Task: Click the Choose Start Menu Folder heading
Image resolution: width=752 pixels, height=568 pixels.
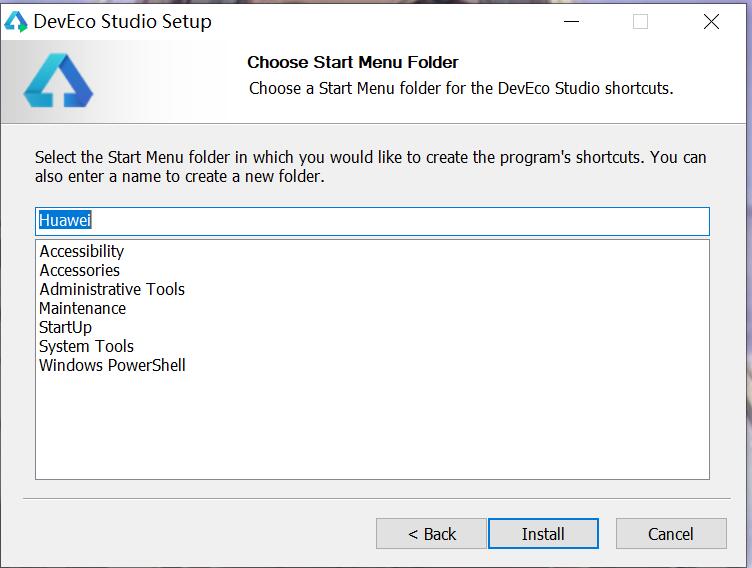Action: (353, 62)
